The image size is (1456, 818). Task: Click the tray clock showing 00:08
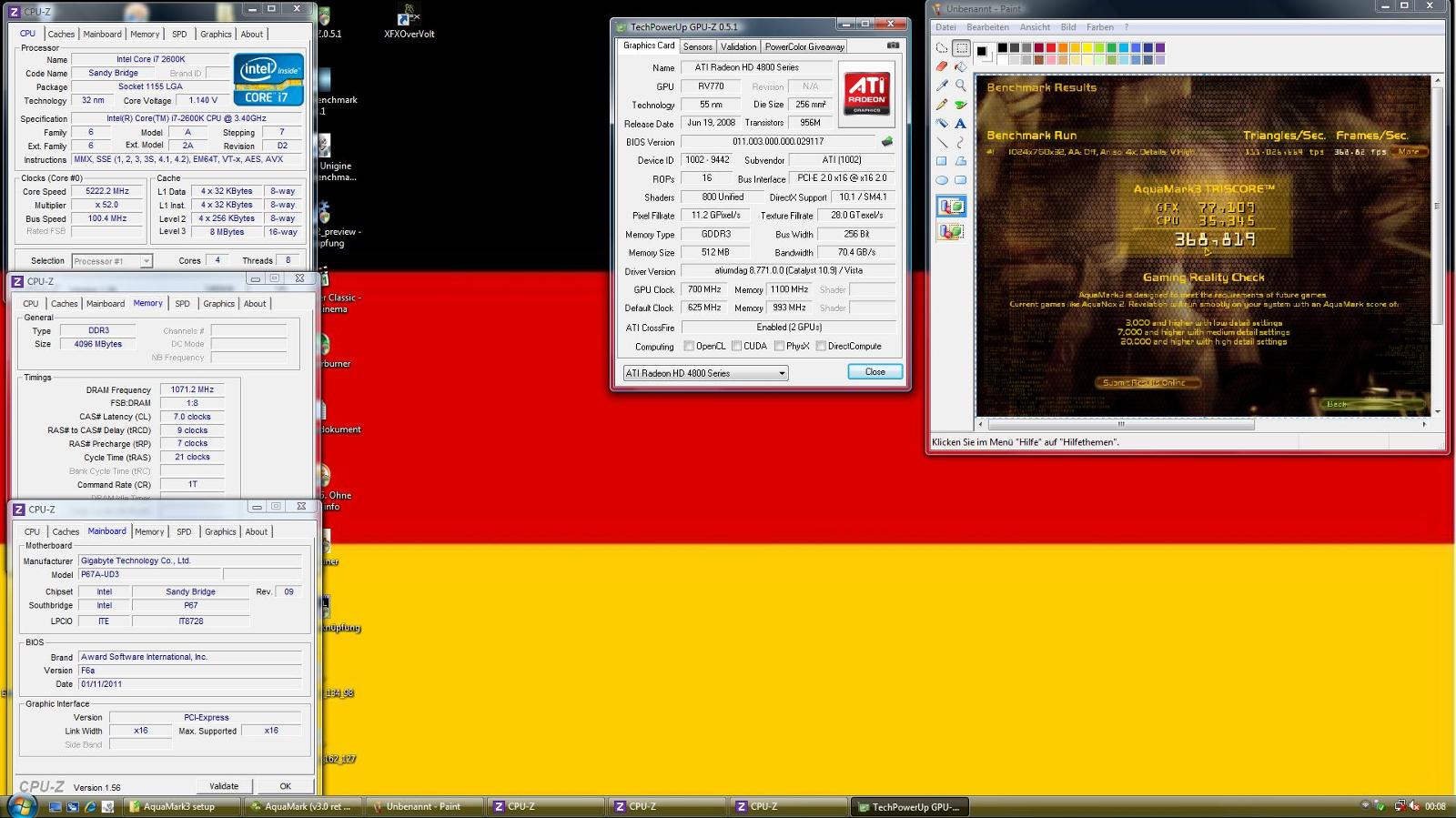[x=1435, y=806]
